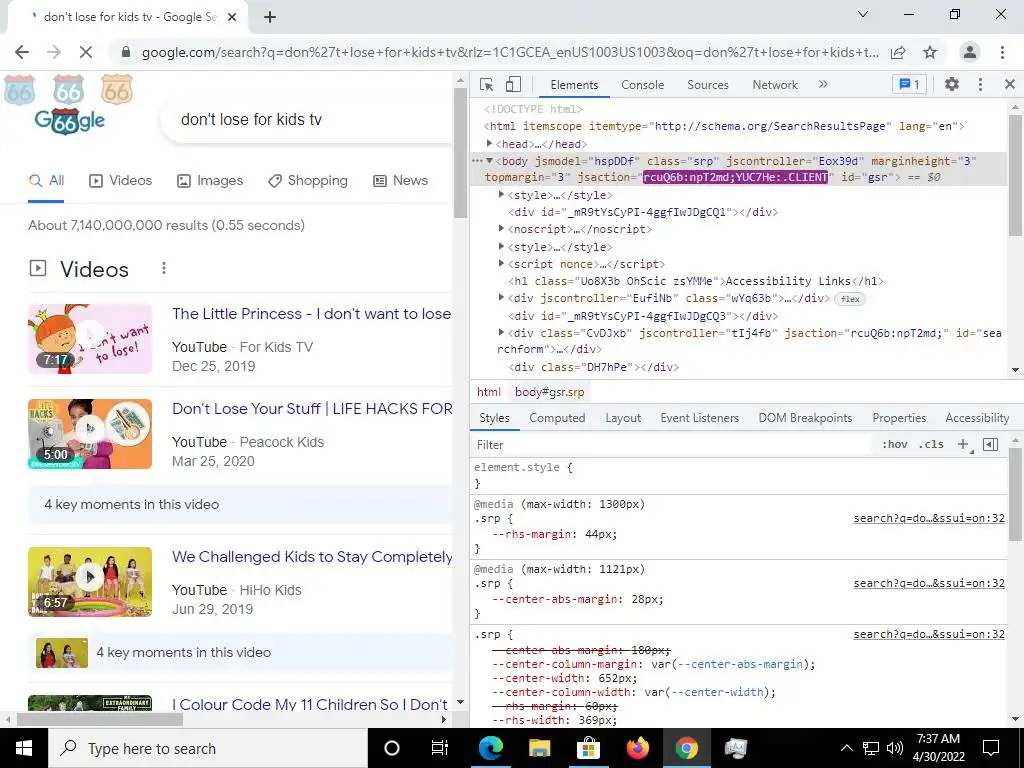This screenshot has width=1024, height=768.
Task: Stop loading the page
Action: (x=86, y=52)
